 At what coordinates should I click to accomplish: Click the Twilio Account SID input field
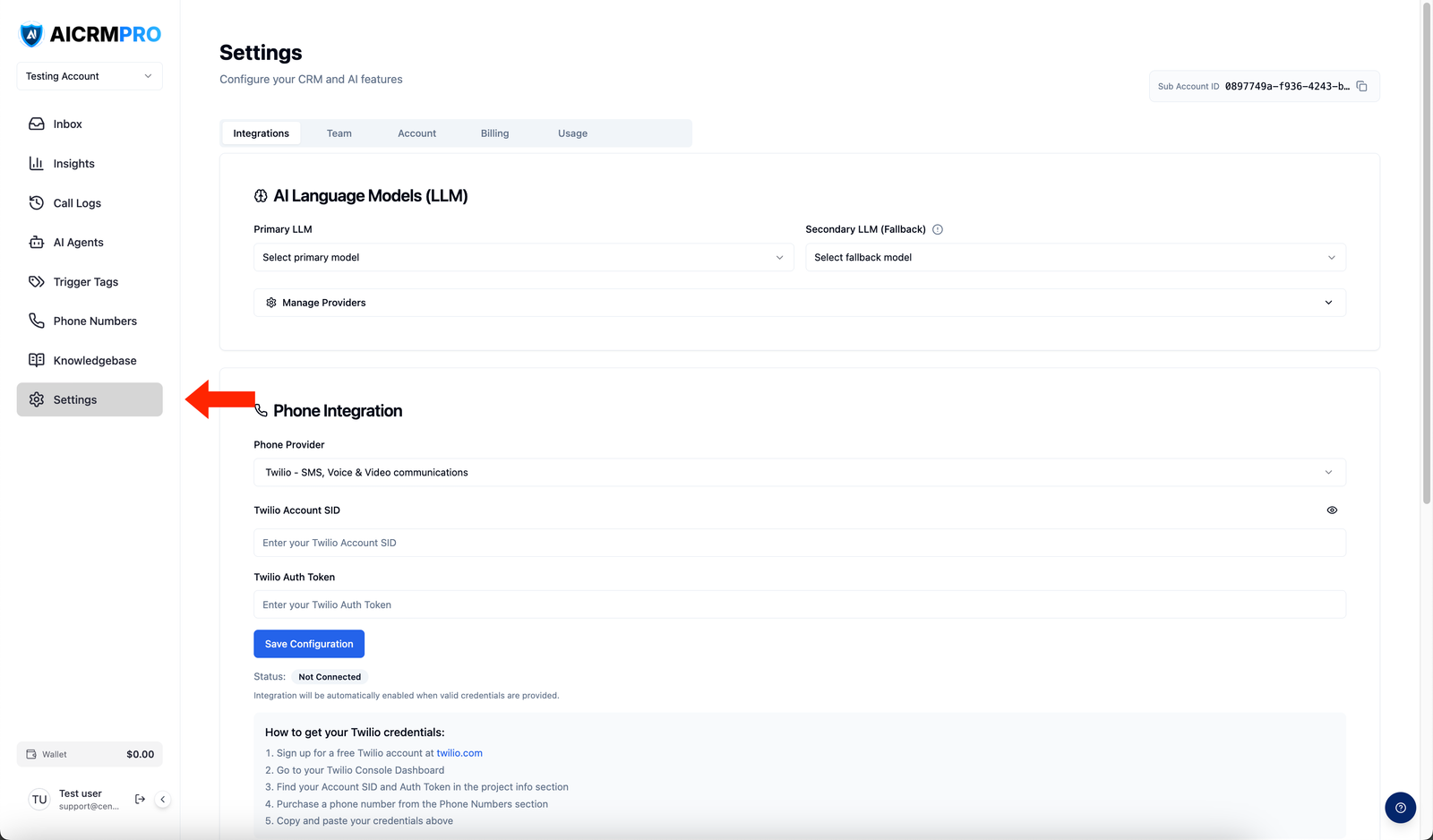click(x=799, y=543)
